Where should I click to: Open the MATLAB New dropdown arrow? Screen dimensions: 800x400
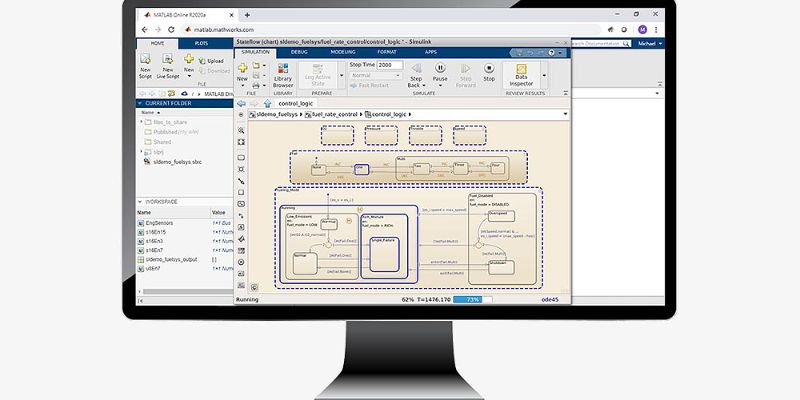(x=189, y=77)
